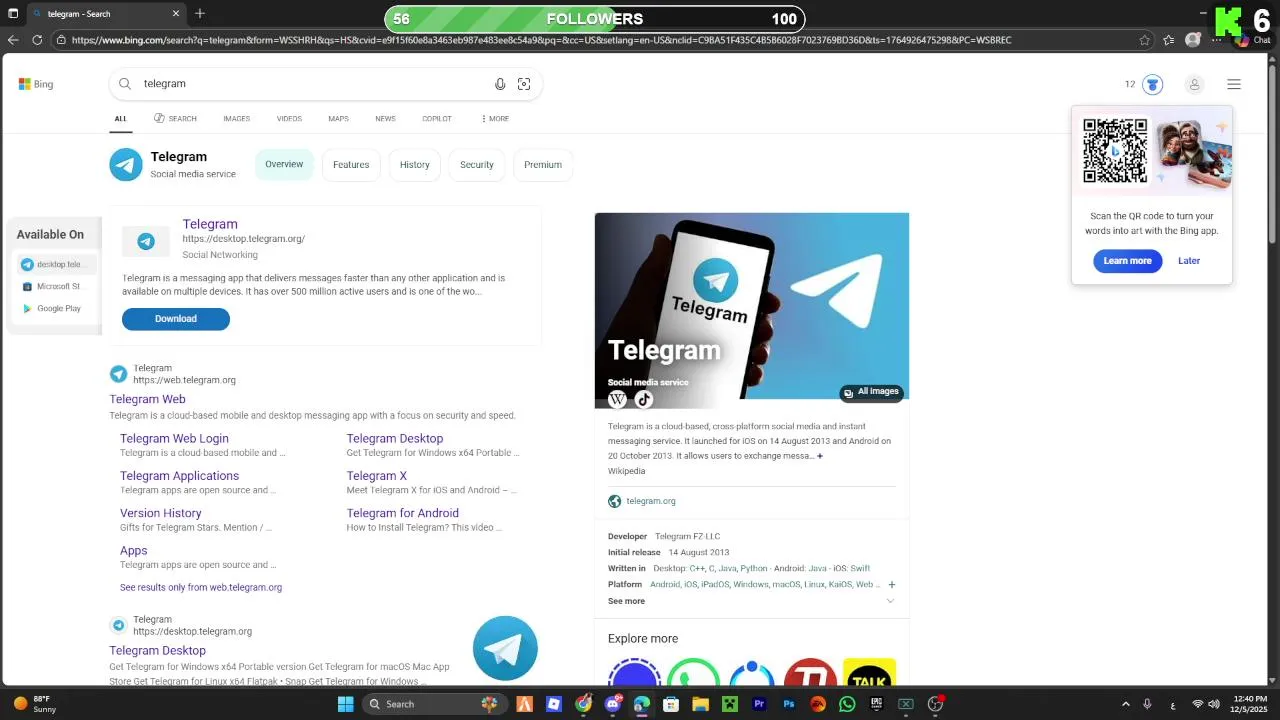Open Telegram for Android sublink
1280x720 pixels.
click(402, 513)
